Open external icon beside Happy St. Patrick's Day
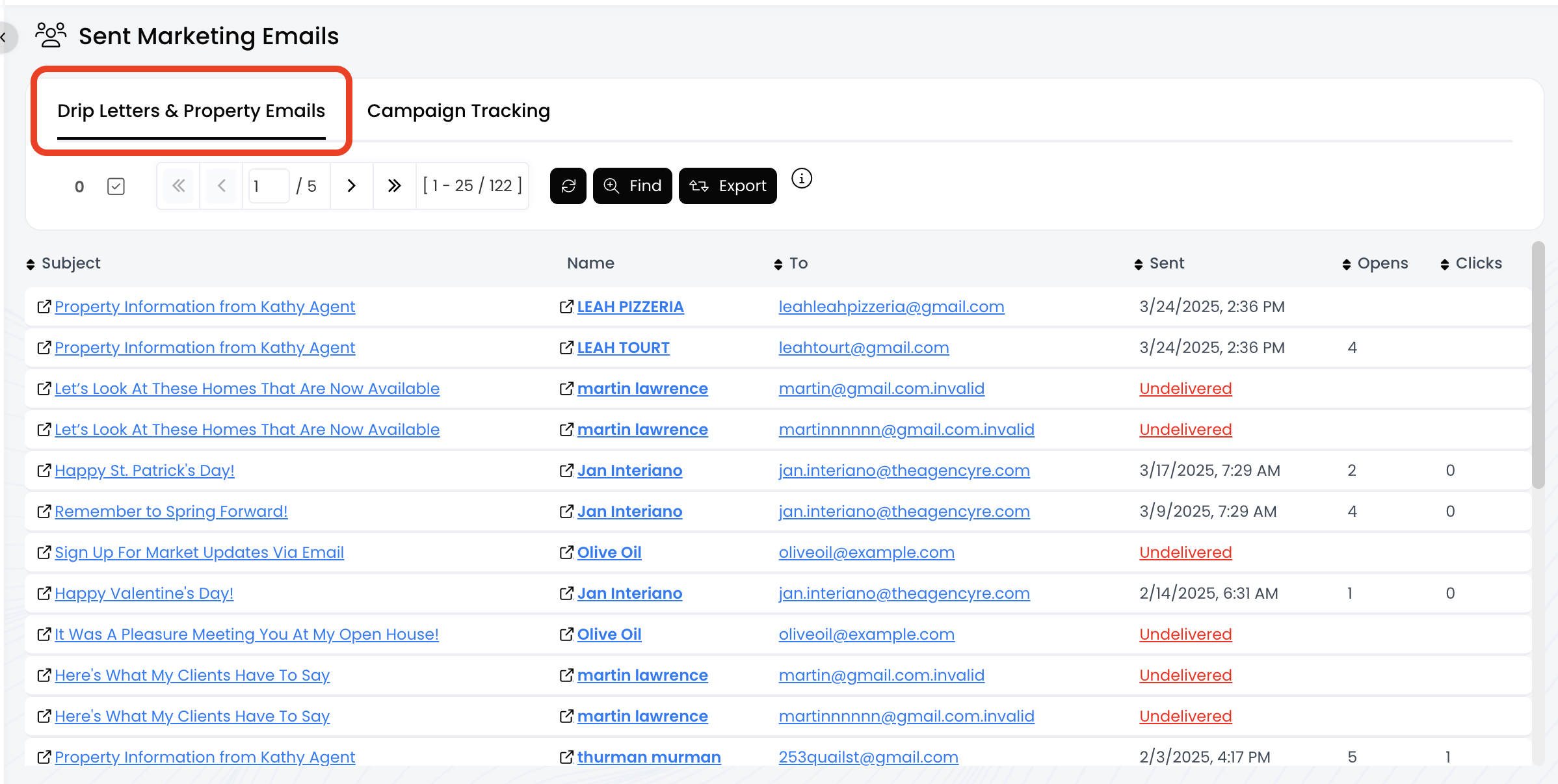The image size is (1558, 784). 44,471
